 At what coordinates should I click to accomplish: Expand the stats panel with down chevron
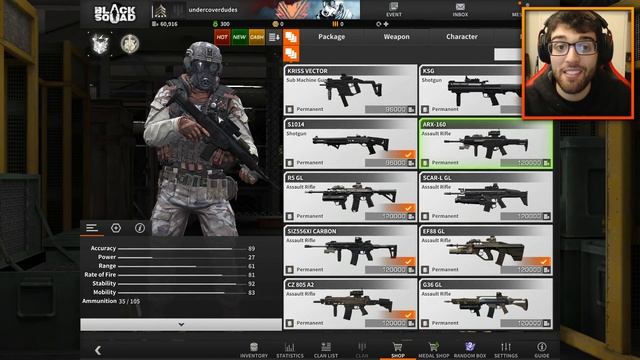click(181, 324)
